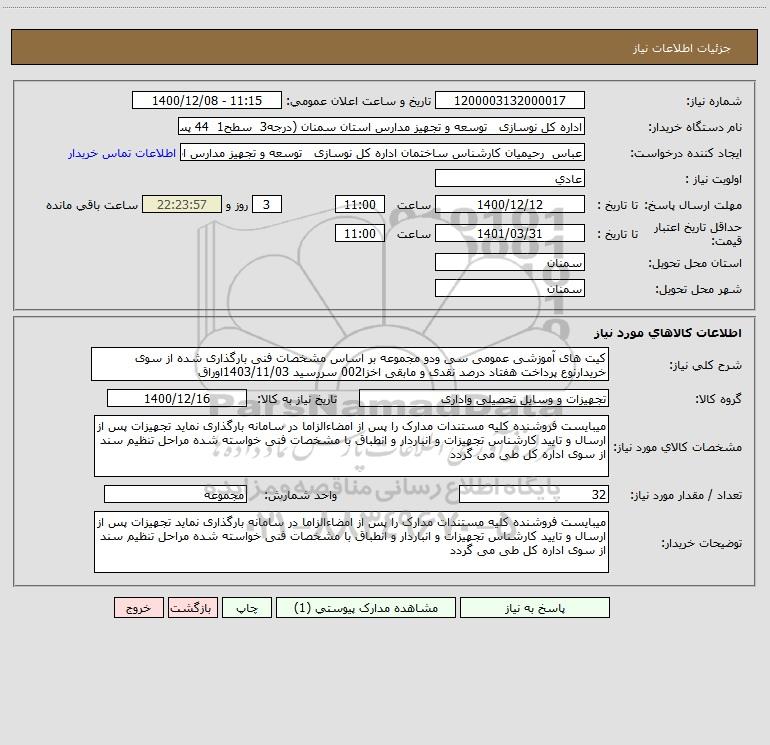Image resolution: width=770 pixels, height=745 pixels.
Task: Open اطلاعات تماس خریدار link
Action: [x=122, y=153]
